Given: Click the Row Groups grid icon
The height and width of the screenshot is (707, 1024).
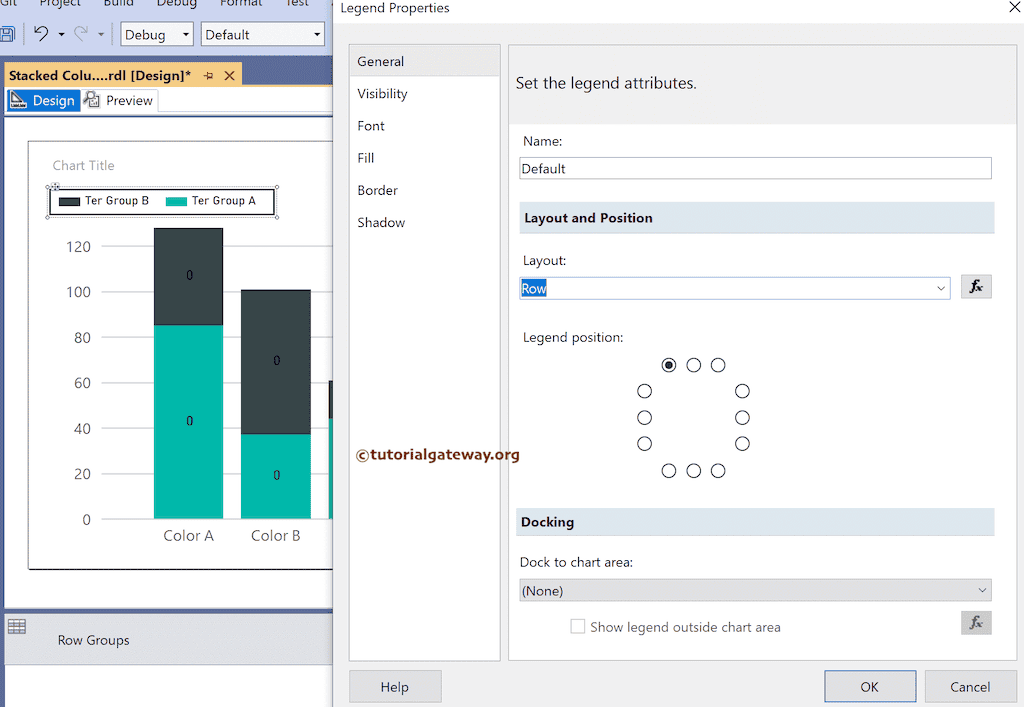Looking at the screenshot, I should pos(17,626).
